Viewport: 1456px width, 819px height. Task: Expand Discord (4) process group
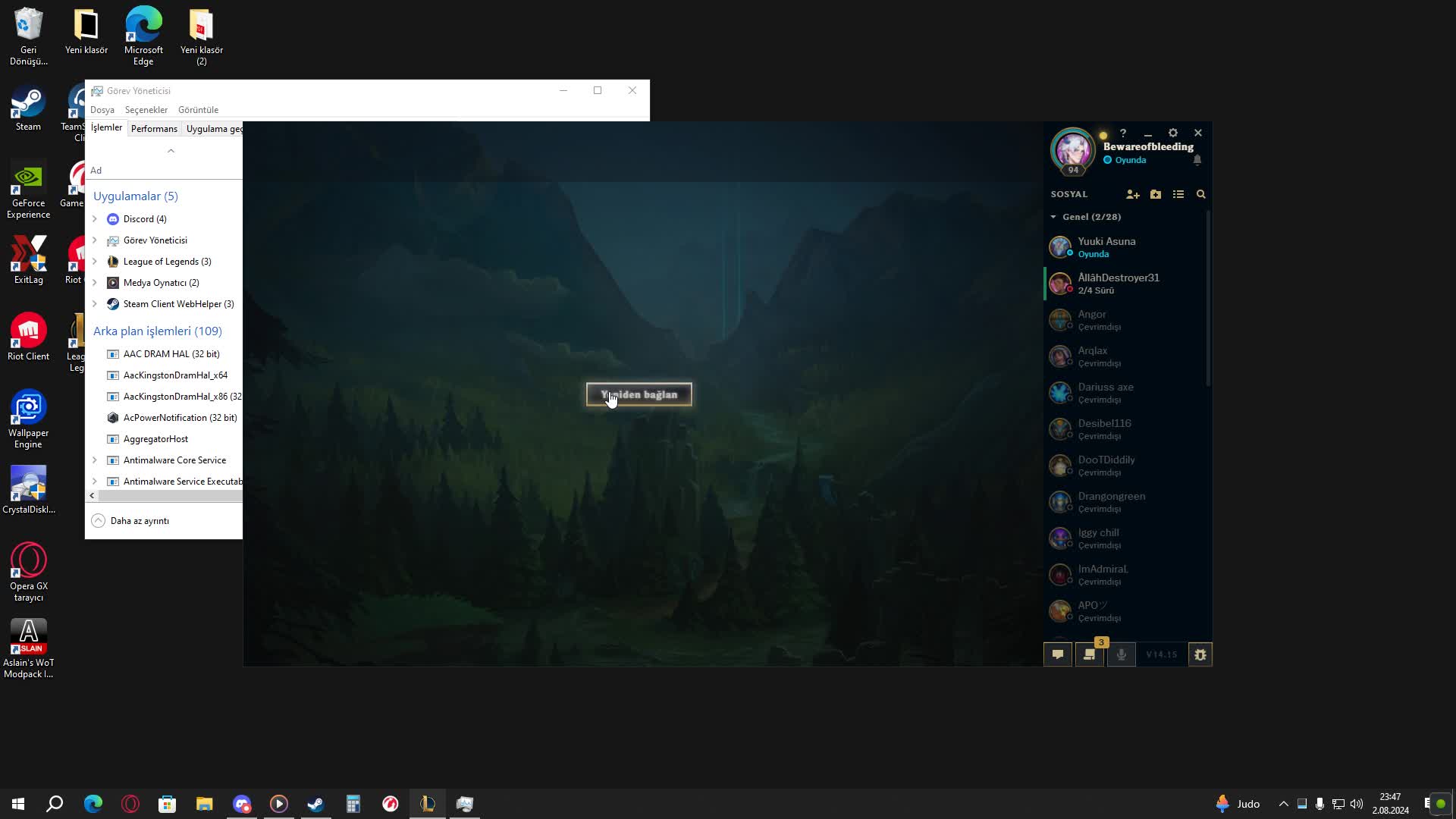coord(95,219)
